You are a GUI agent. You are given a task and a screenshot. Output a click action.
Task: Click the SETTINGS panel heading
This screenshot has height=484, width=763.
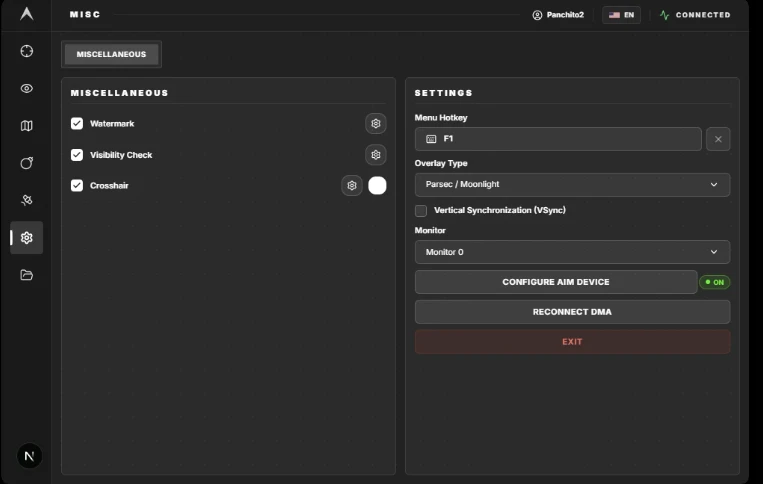443,93
